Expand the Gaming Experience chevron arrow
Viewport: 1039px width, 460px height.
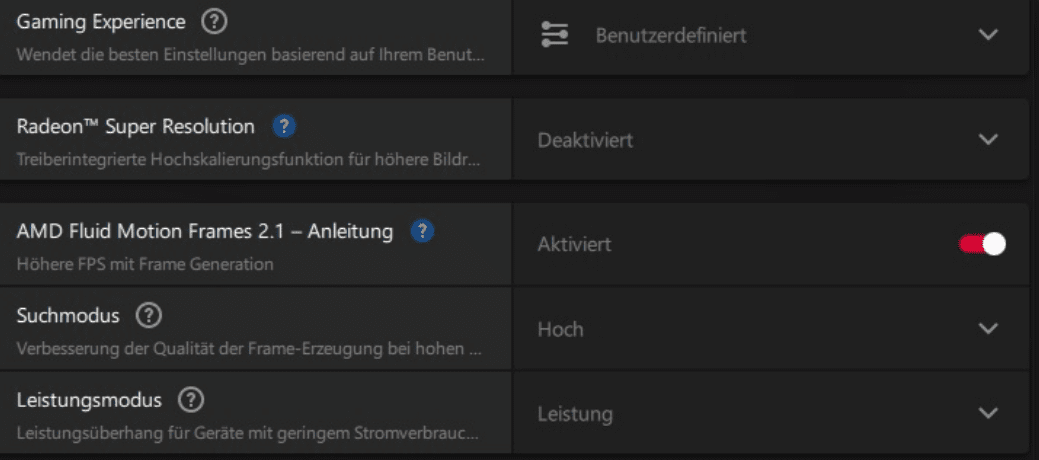coord(988,35)
